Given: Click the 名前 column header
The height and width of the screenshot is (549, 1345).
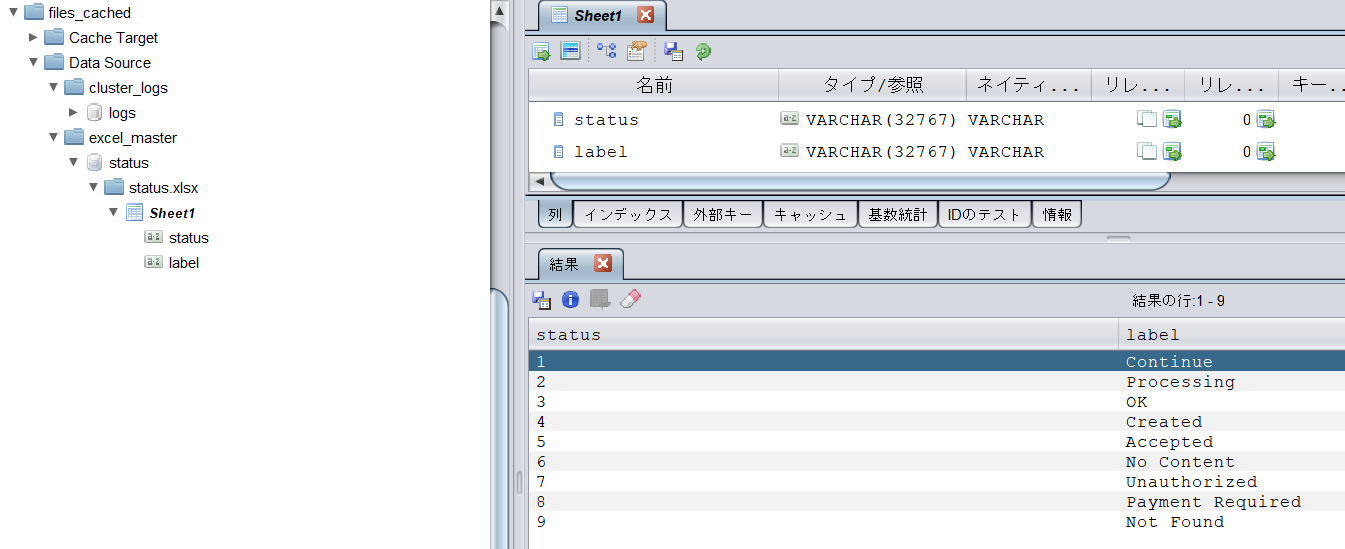Looking at the screenshot, I should (x=654, y=85).
